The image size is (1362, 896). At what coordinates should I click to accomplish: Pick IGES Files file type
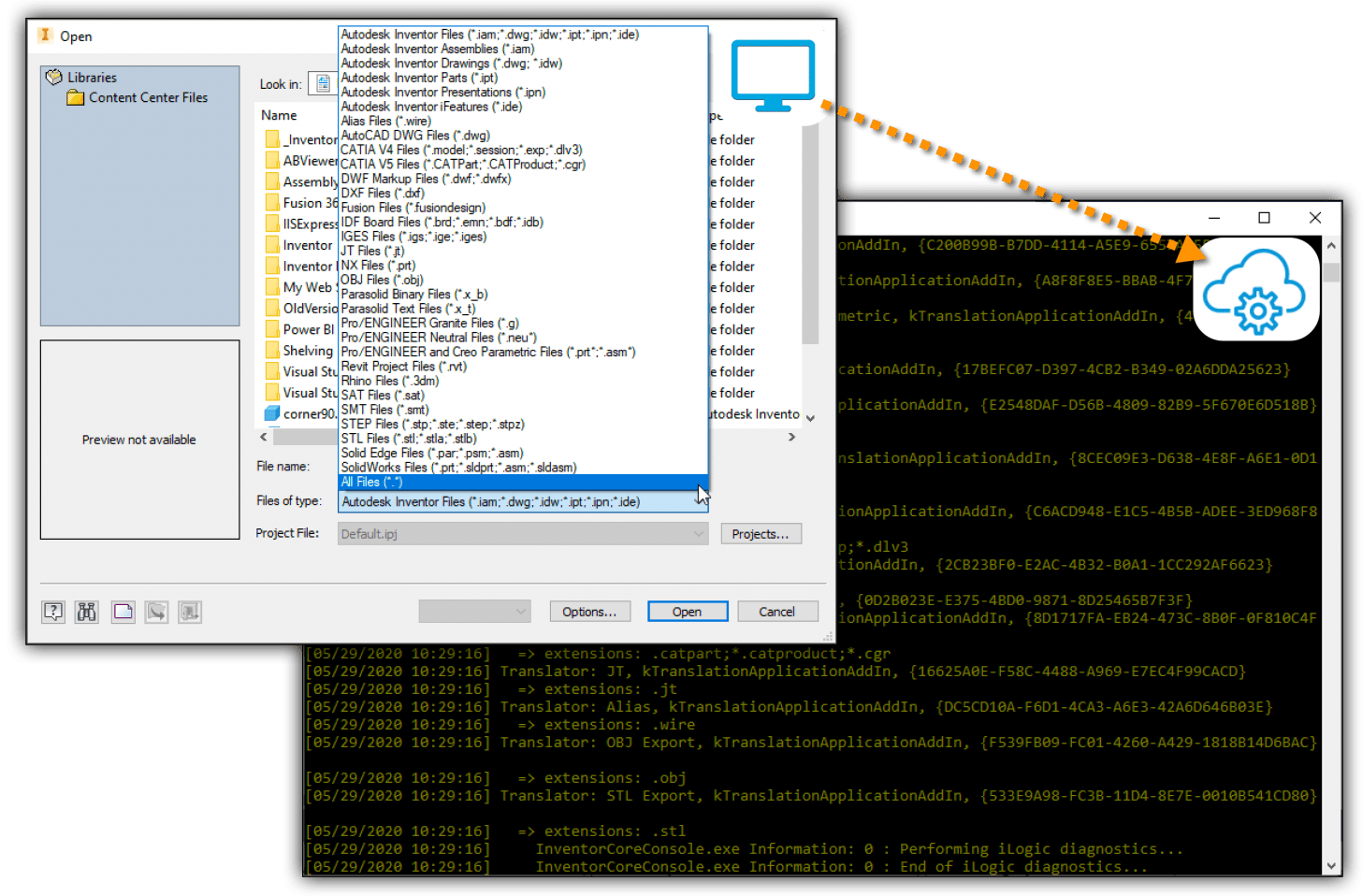(413, 237)
